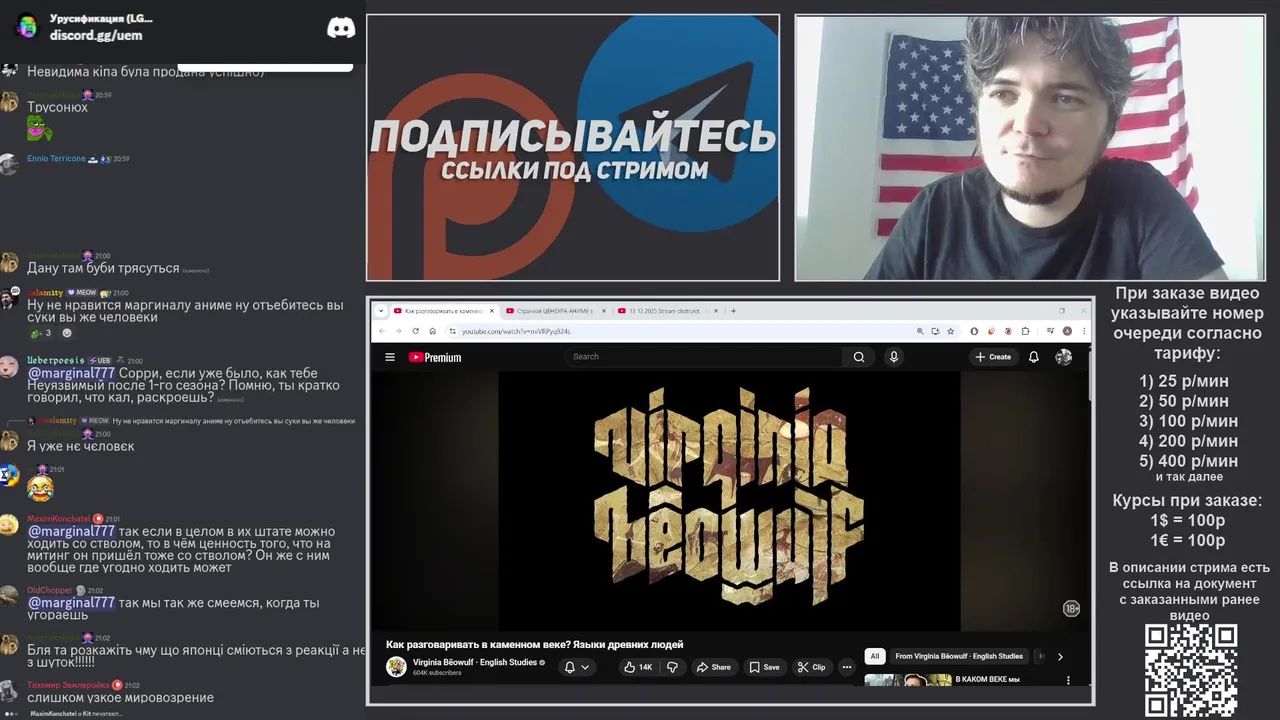Image resolution: width=1280 pixels, height=720 pixels.
Task: Click the 18+ age badge on the video
Action: pos(1071,609)
